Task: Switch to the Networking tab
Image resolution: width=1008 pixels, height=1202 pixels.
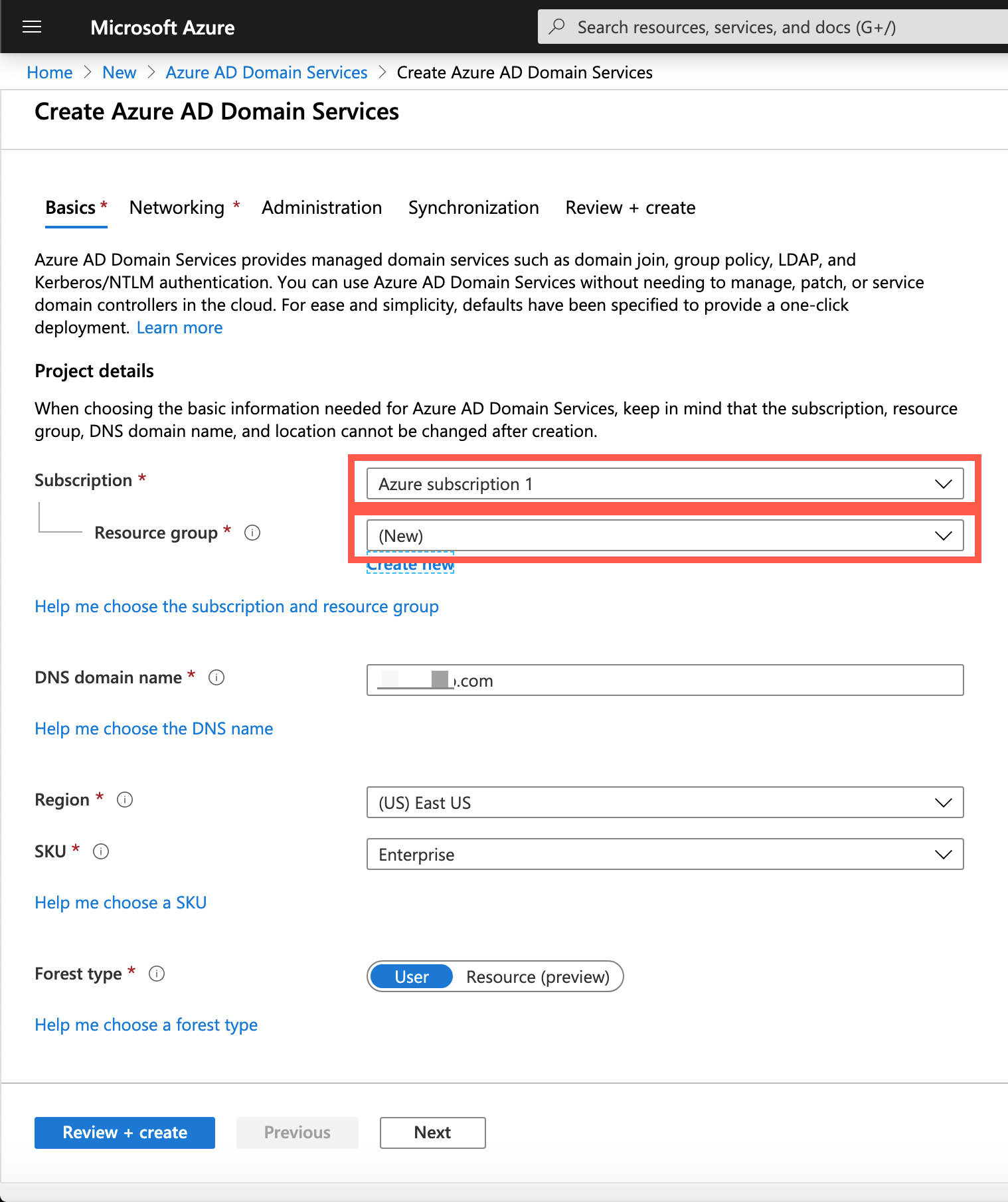Action: 185,208
